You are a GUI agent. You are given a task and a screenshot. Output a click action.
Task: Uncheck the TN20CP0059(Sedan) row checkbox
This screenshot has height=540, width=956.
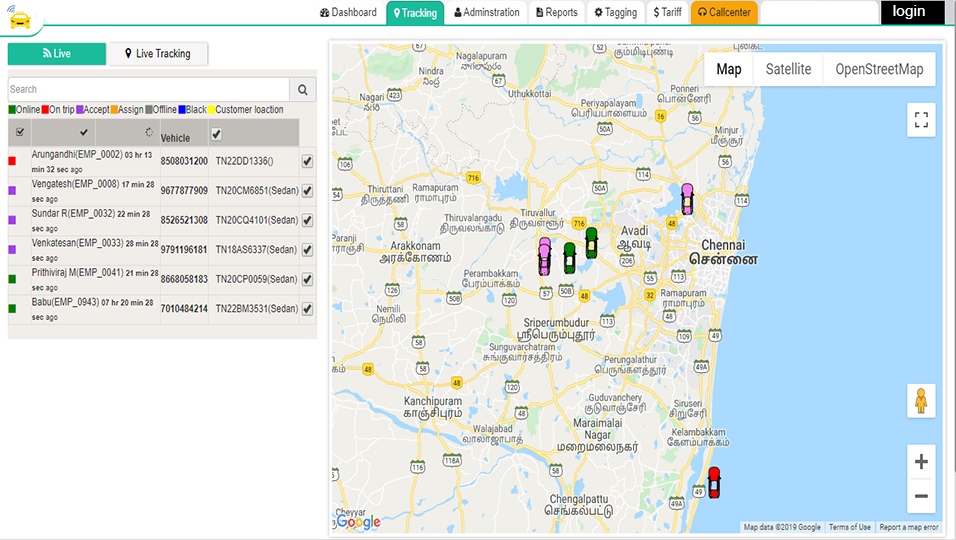click(307, 279)
